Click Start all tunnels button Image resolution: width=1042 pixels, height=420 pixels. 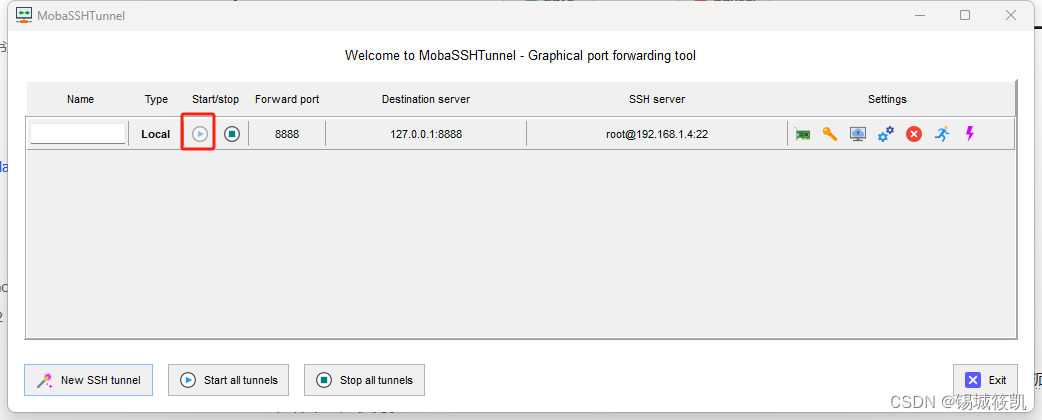tap(228, 380)
